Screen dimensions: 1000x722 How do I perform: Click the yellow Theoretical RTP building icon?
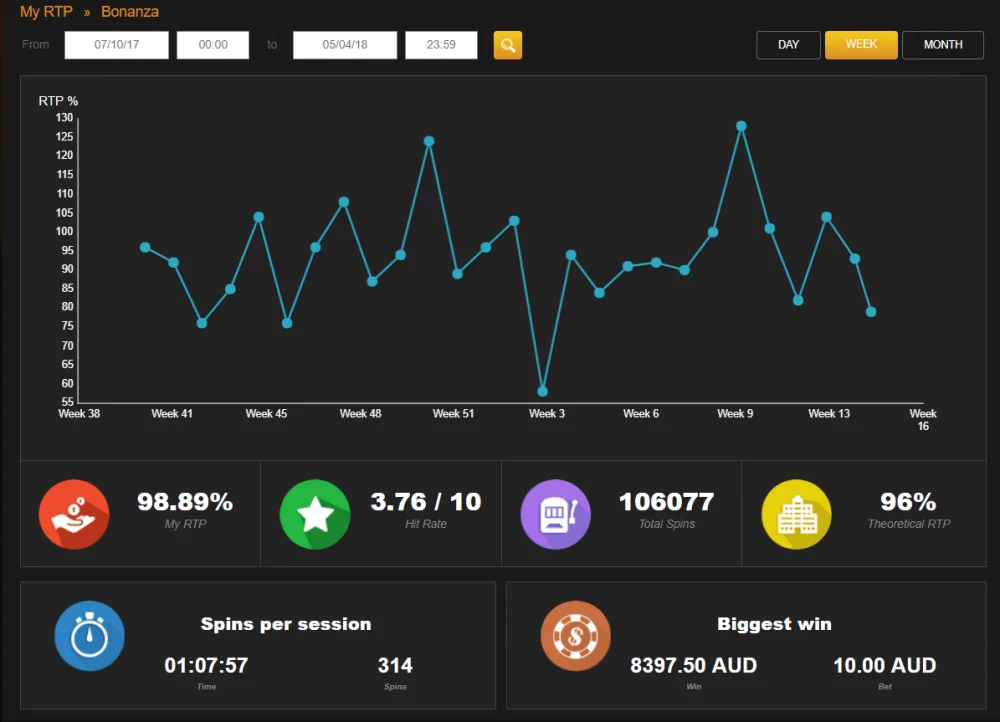click(797, 514)
